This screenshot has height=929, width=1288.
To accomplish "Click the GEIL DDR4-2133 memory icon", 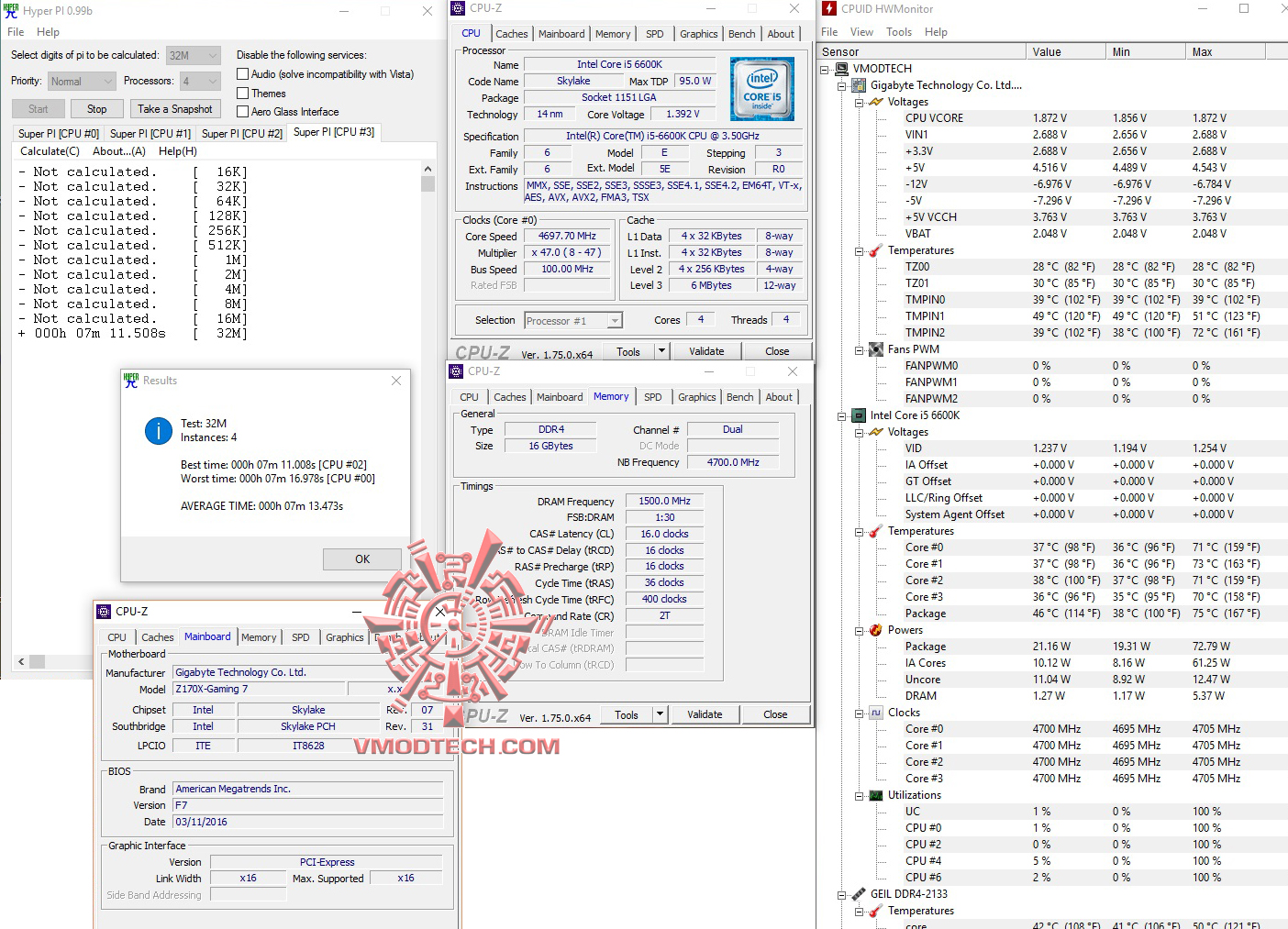I will point(859,893).
